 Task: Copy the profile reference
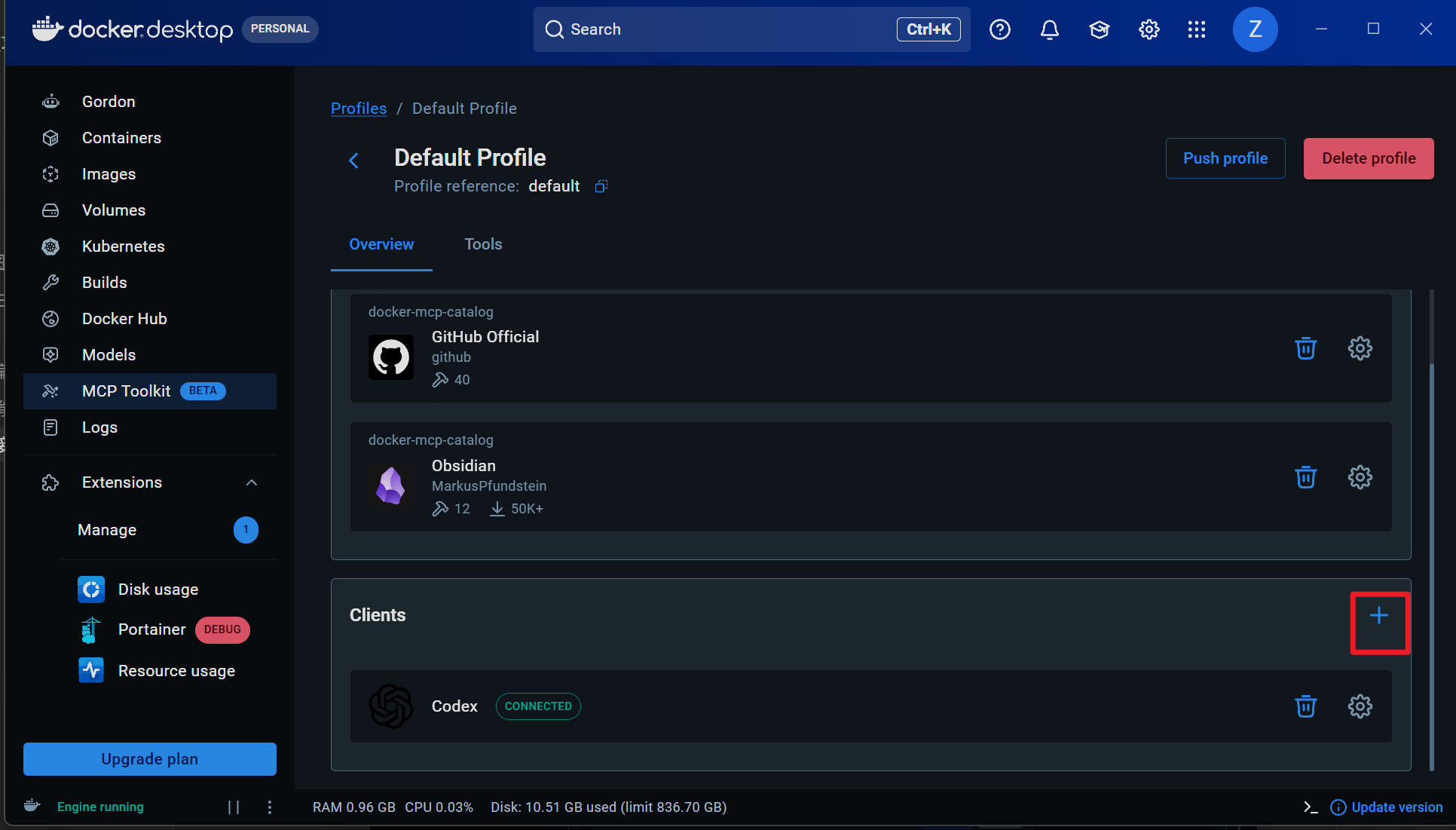601,186
